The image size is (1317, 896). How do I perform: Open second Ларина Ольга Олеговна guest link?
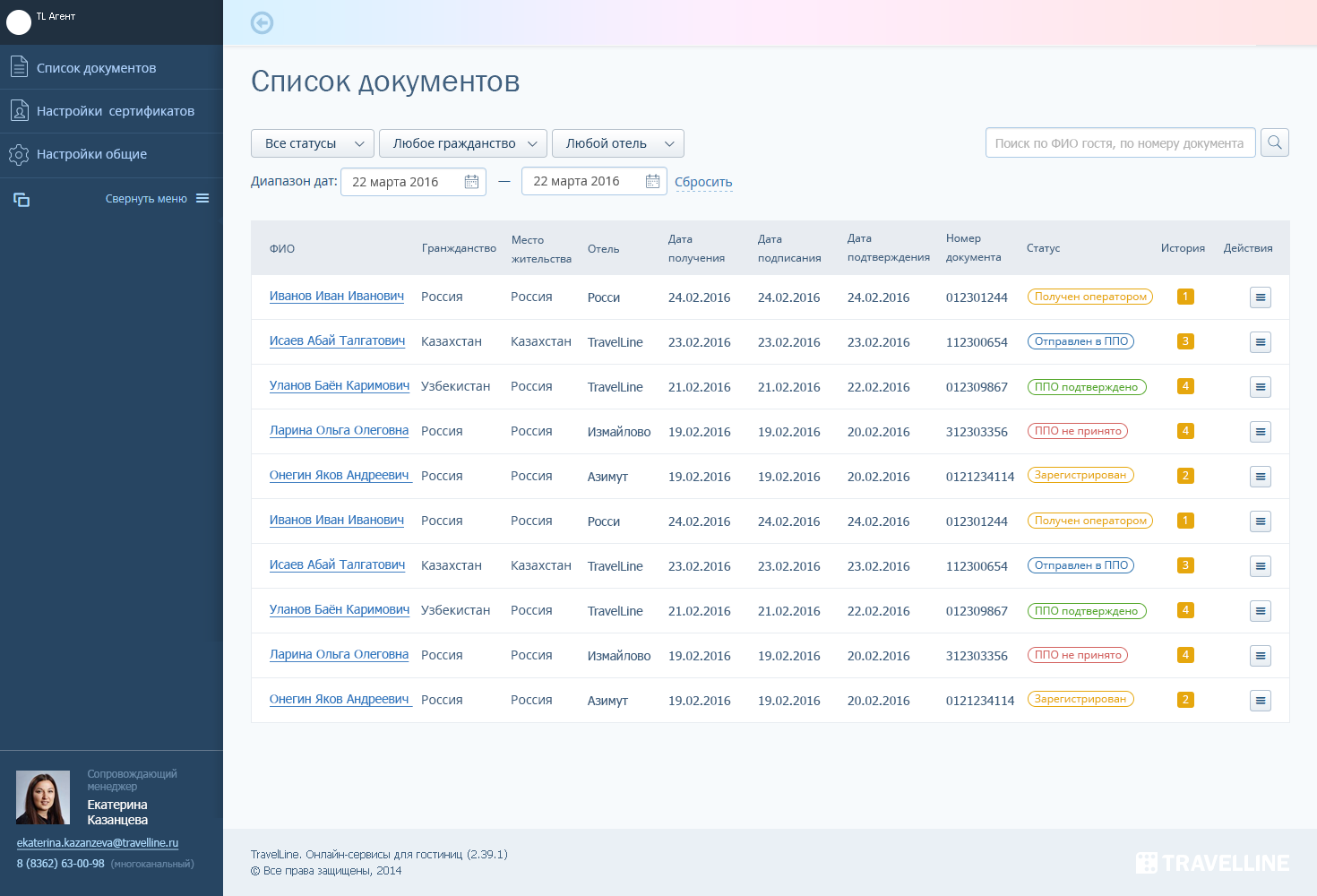[x=339, y=655]
